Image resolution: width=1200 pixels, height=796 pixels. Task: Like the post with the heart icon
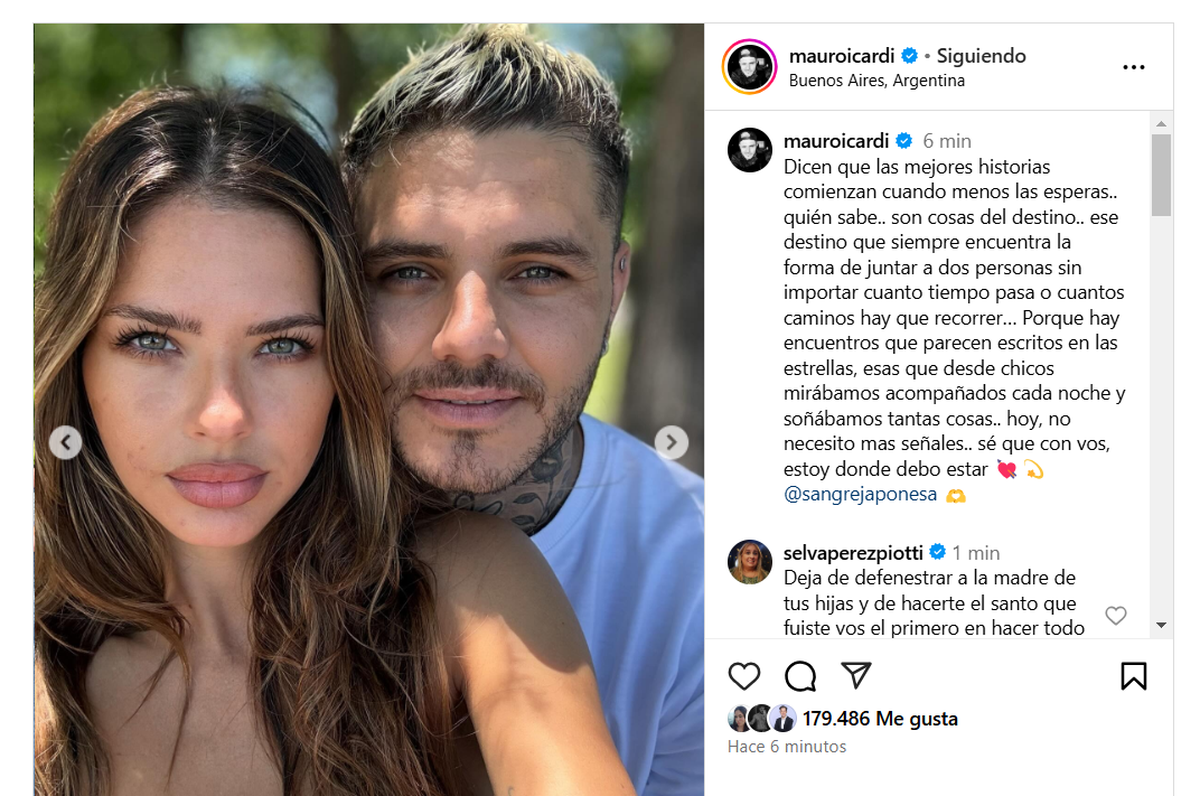[744, 676]
